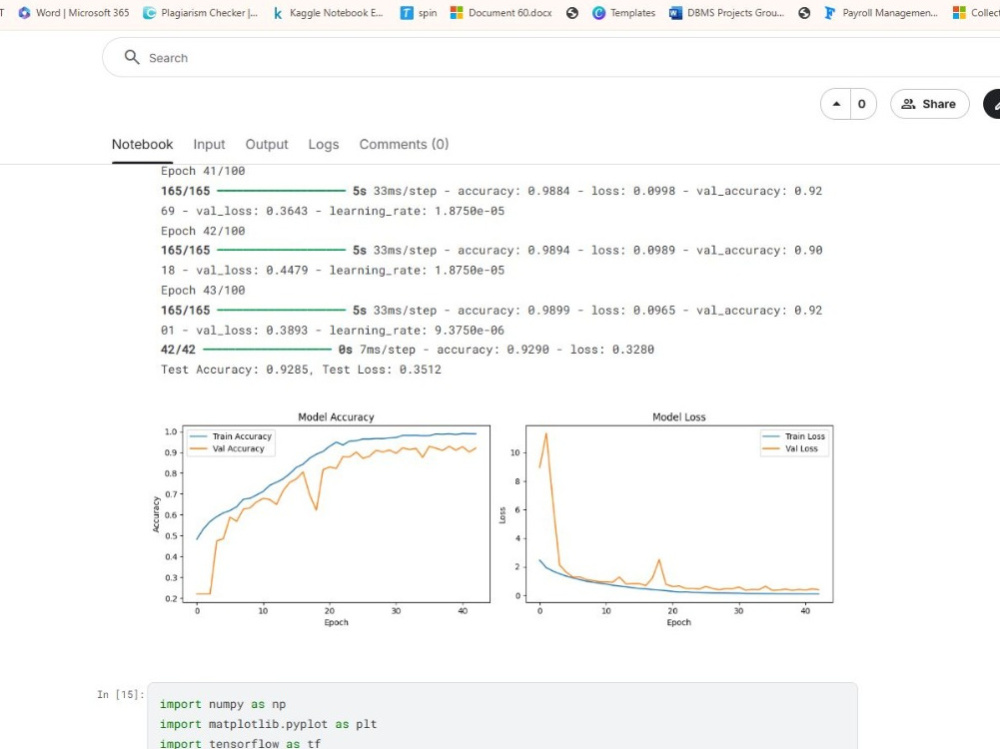Click the Epoch 41 training progress bar
1000x749 pixels.
pos(281,191)
